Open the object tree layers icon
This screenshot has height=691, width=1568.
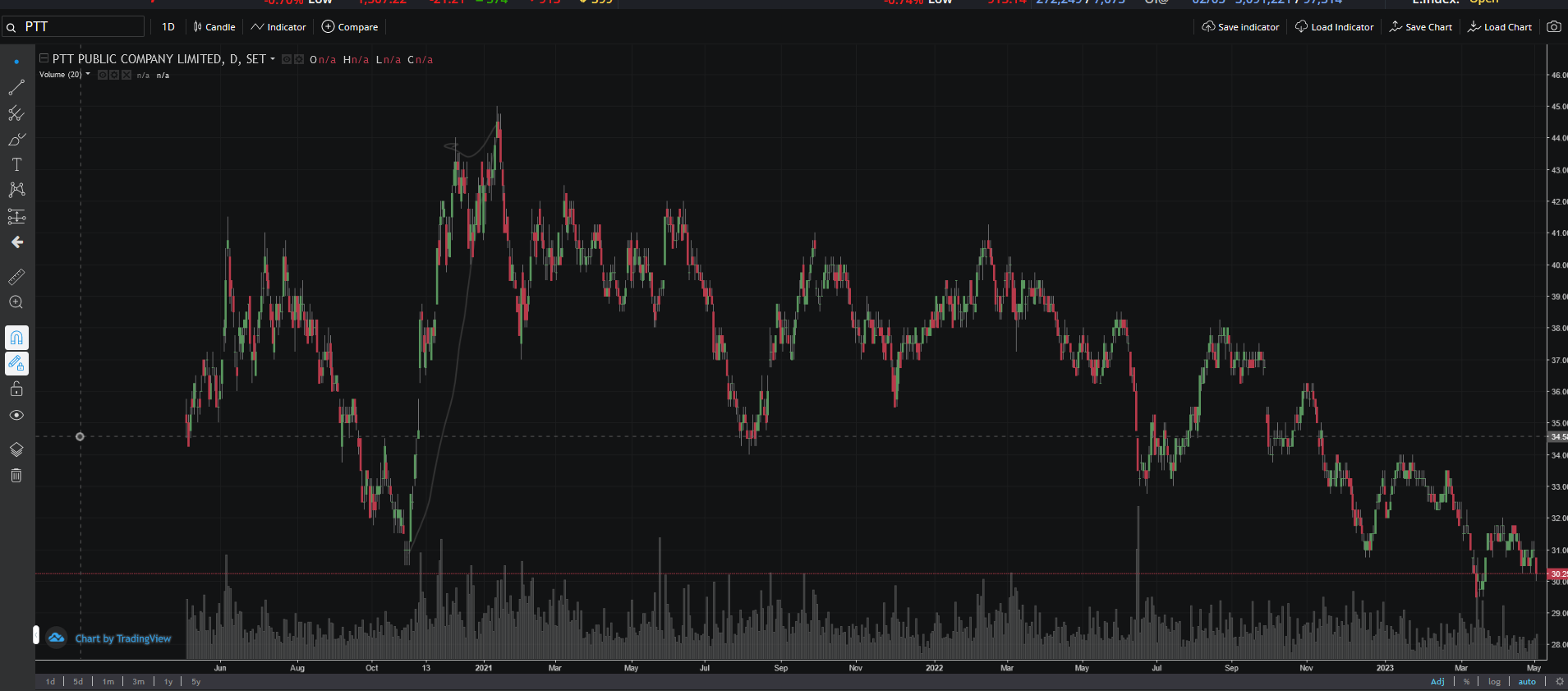[x=16, y=449]
